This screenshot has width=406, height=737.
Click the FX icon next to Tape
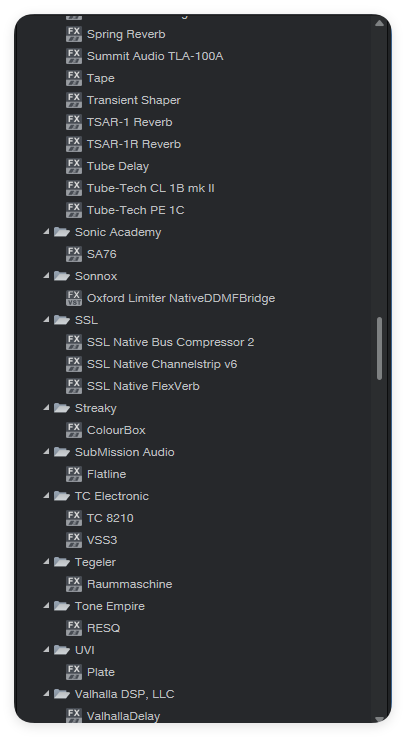[x=74, y=78]
